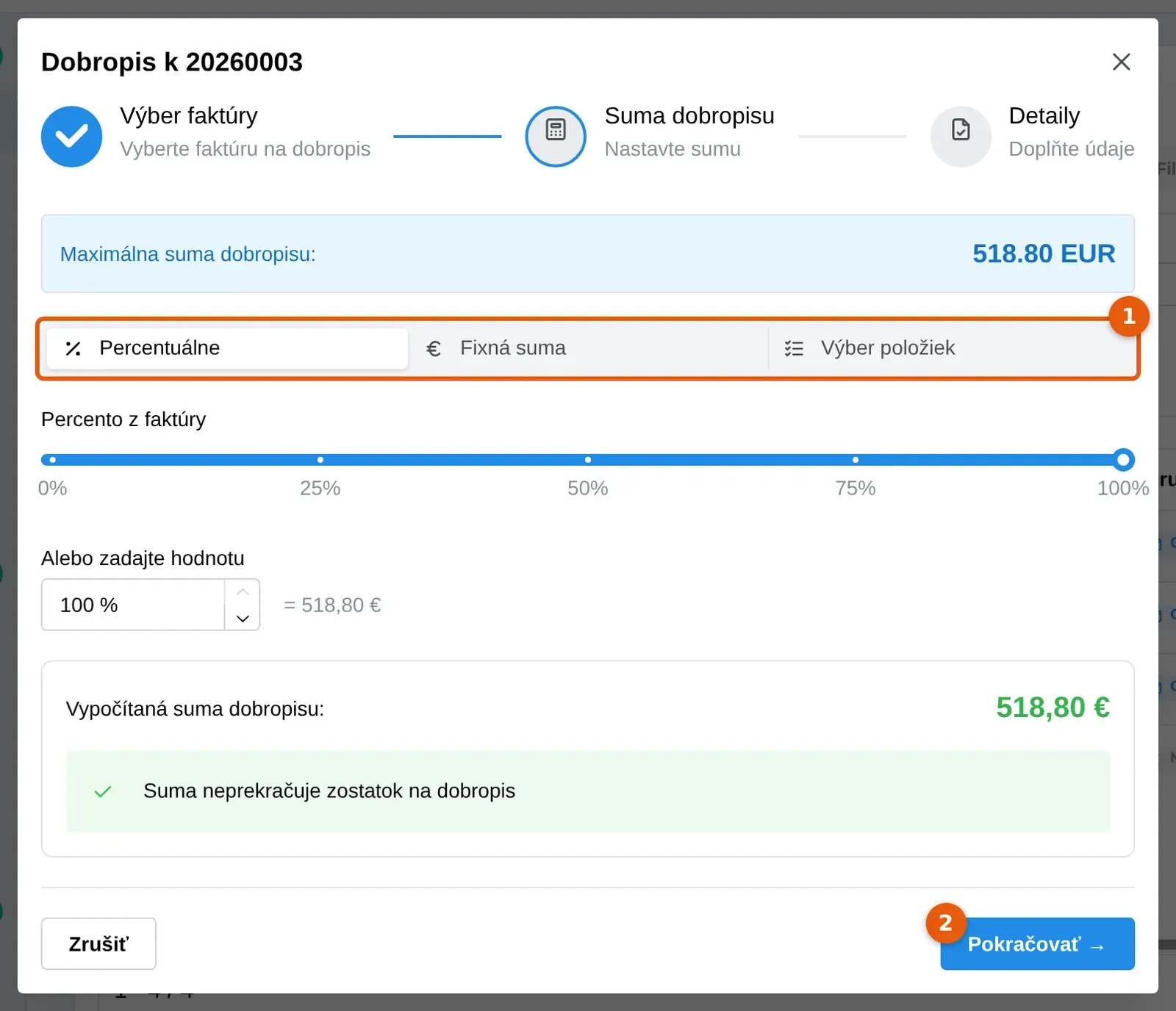The height and width of the screenshot is (1011, 1176).
Task: Click the Výber faktúry step title
Action: (x=189, y=116)
